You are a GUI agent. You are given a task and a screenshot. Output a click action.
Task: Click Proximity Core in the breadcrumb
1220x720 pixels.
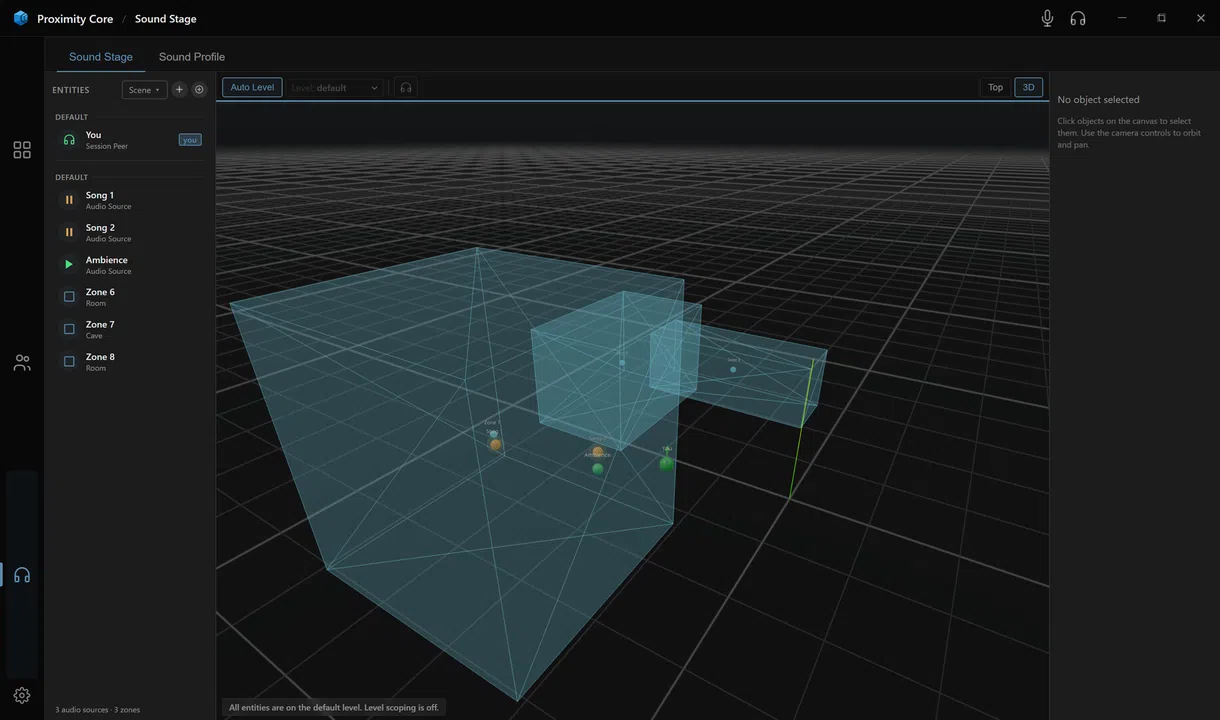tap(75, 19)
